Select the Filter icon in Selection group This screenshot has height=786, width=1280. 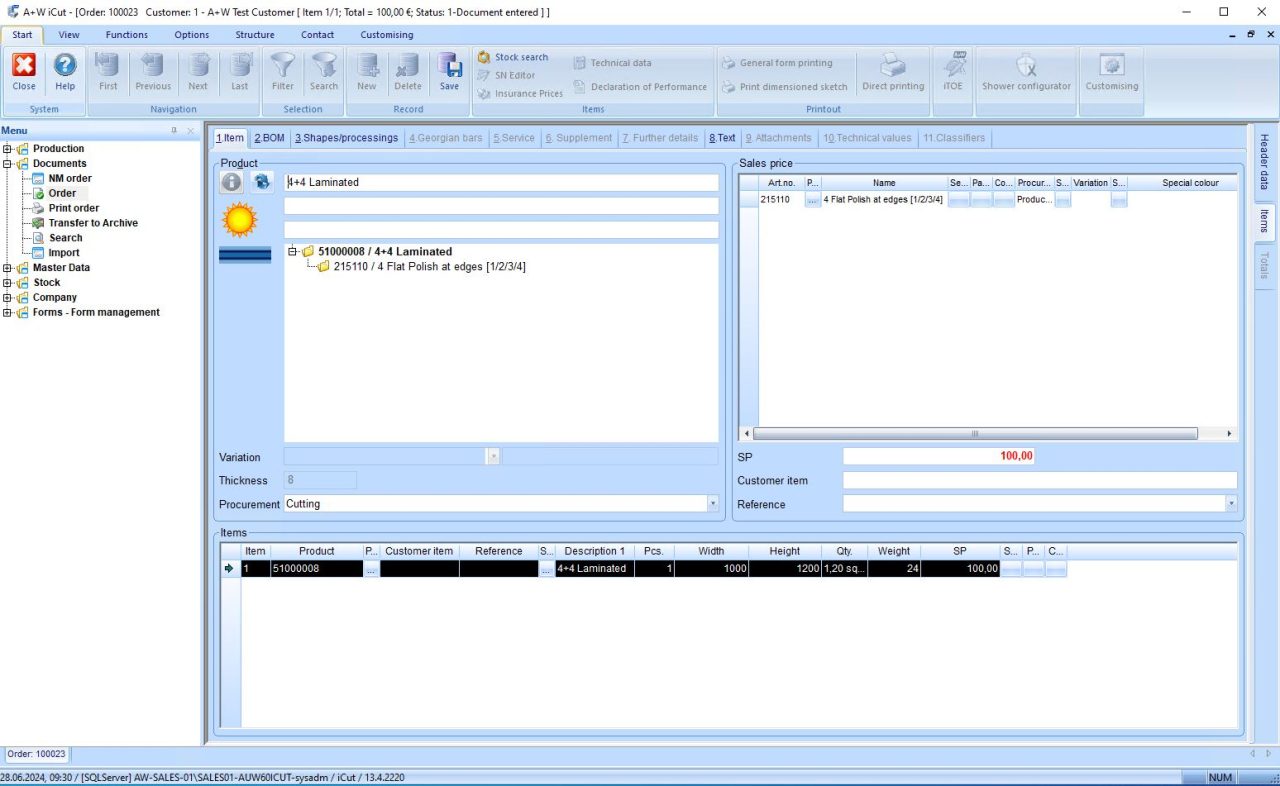click(283, 70)
